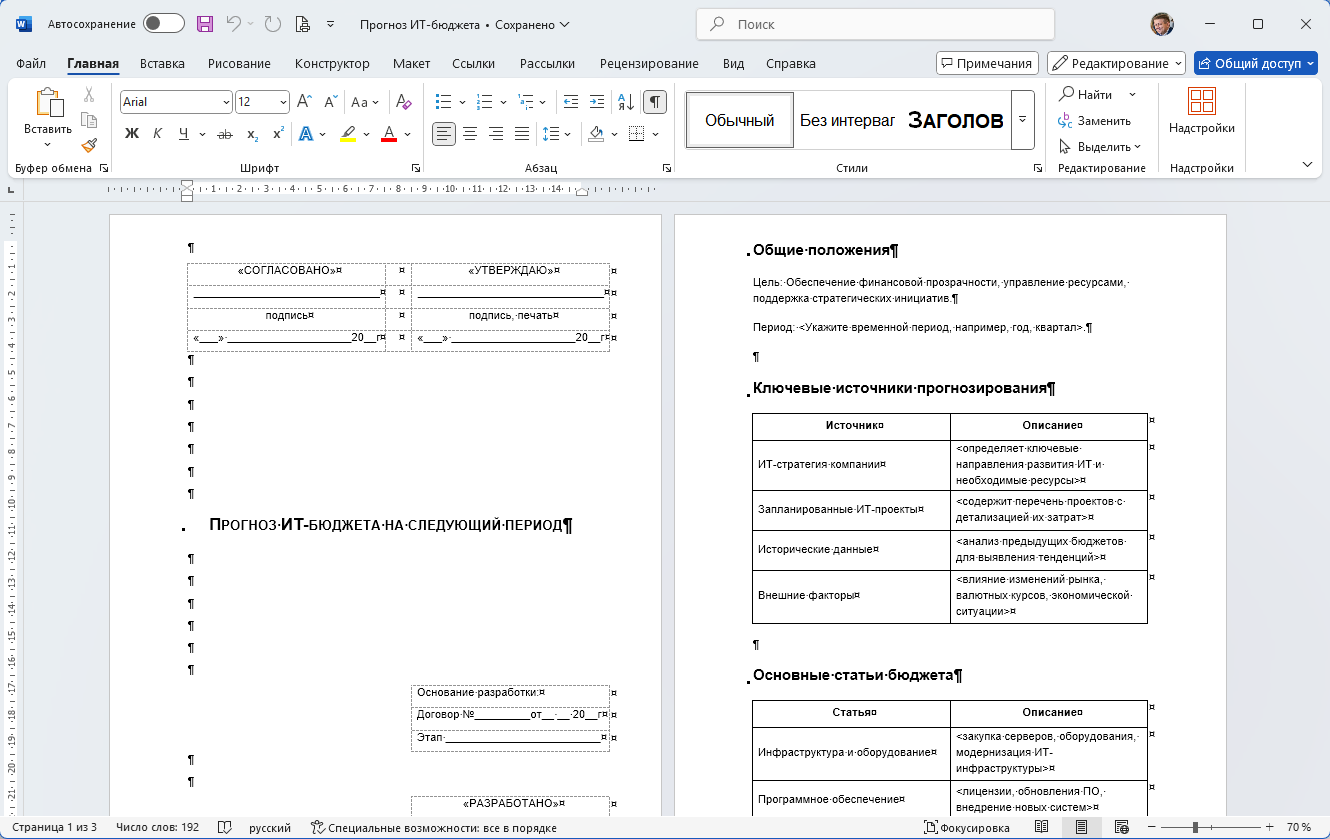Save the document with the floppy disk icon
The width and height of the screenshot is (1330, 839).
(x=205, y=24)
